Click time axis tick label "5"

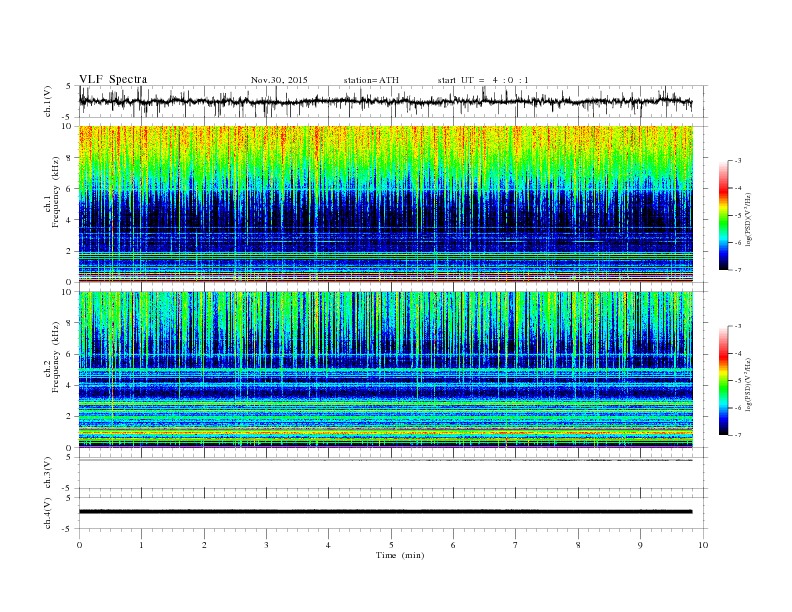[391, 545]
